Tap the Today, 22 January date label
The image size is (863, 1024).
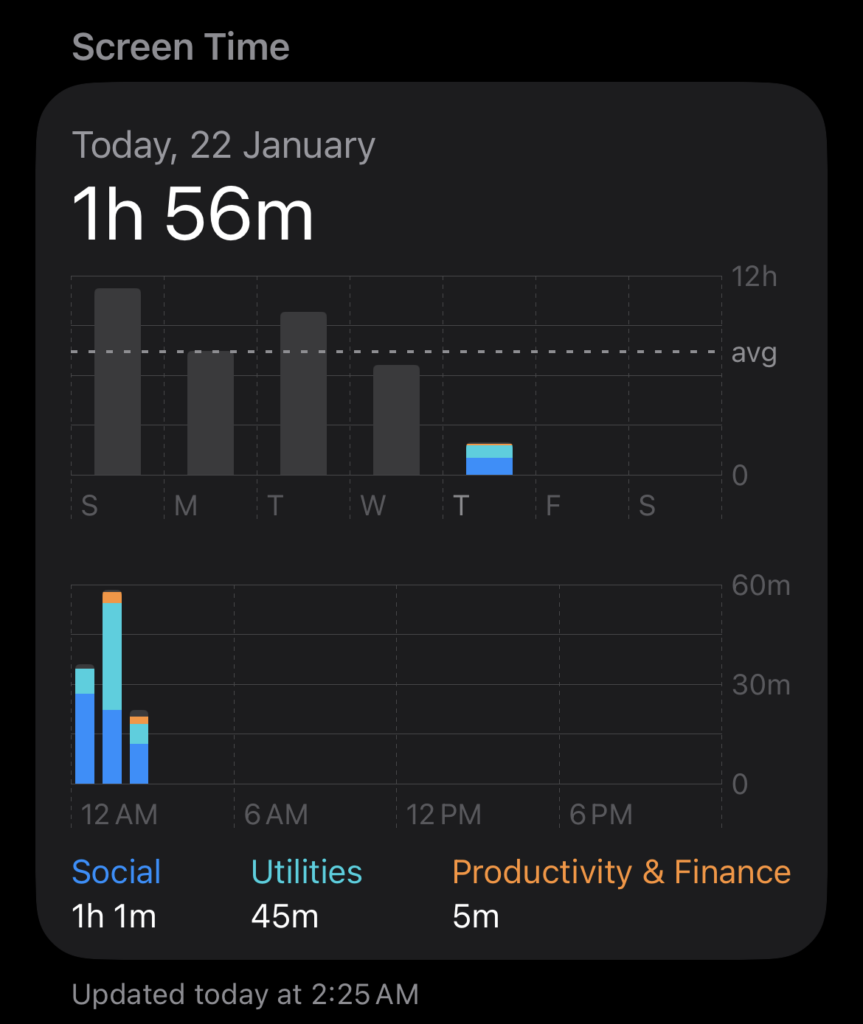[224, 146]
